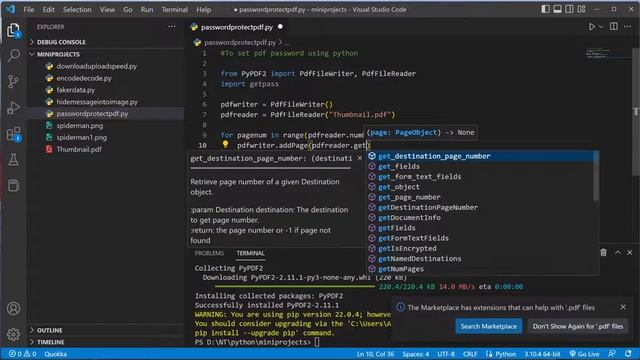Click the Run Python File play icon
The image size is (640, 360).
pos(591,27)
